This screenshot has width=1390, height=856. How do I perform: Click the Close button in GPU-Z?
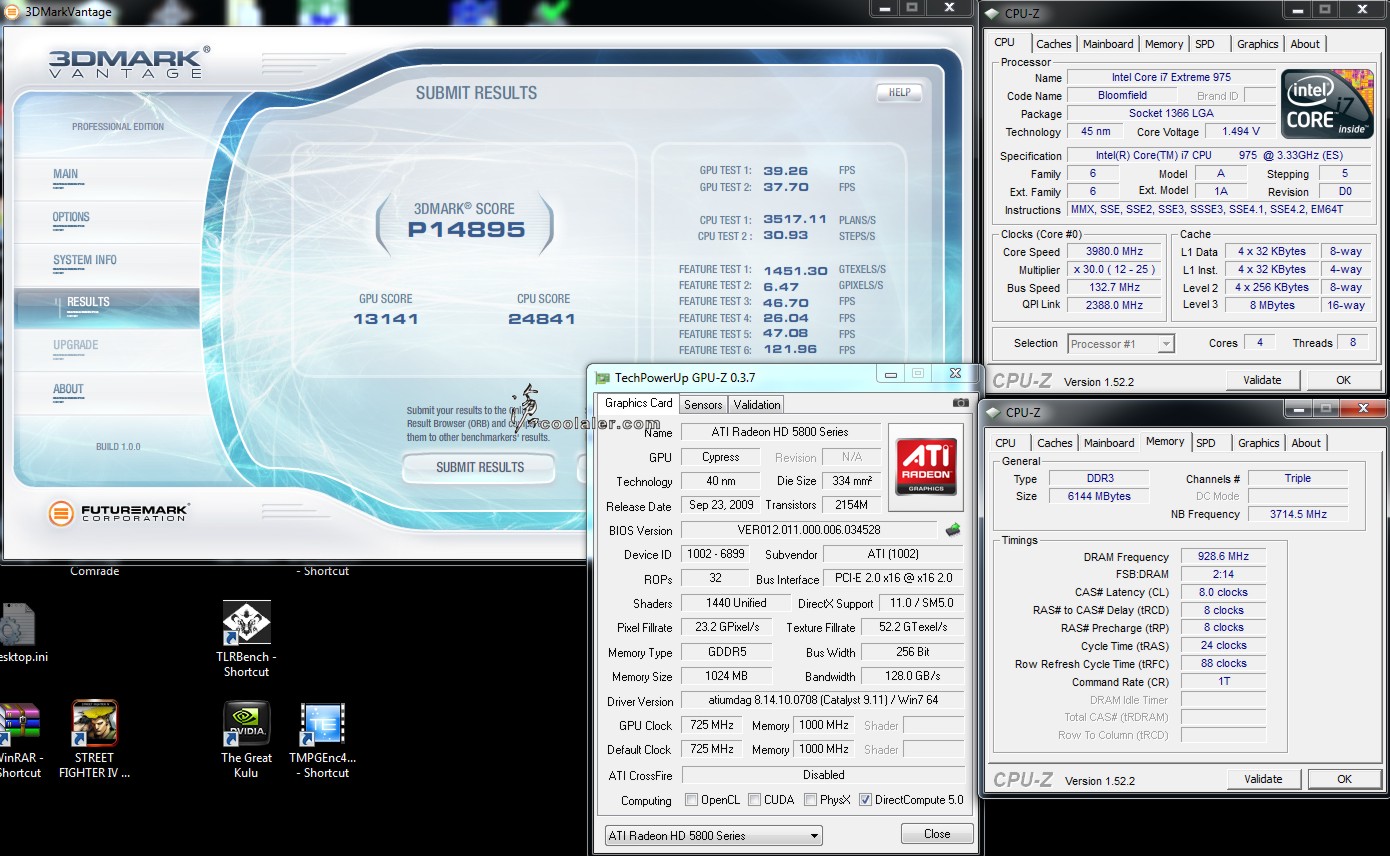click(937, 834)
